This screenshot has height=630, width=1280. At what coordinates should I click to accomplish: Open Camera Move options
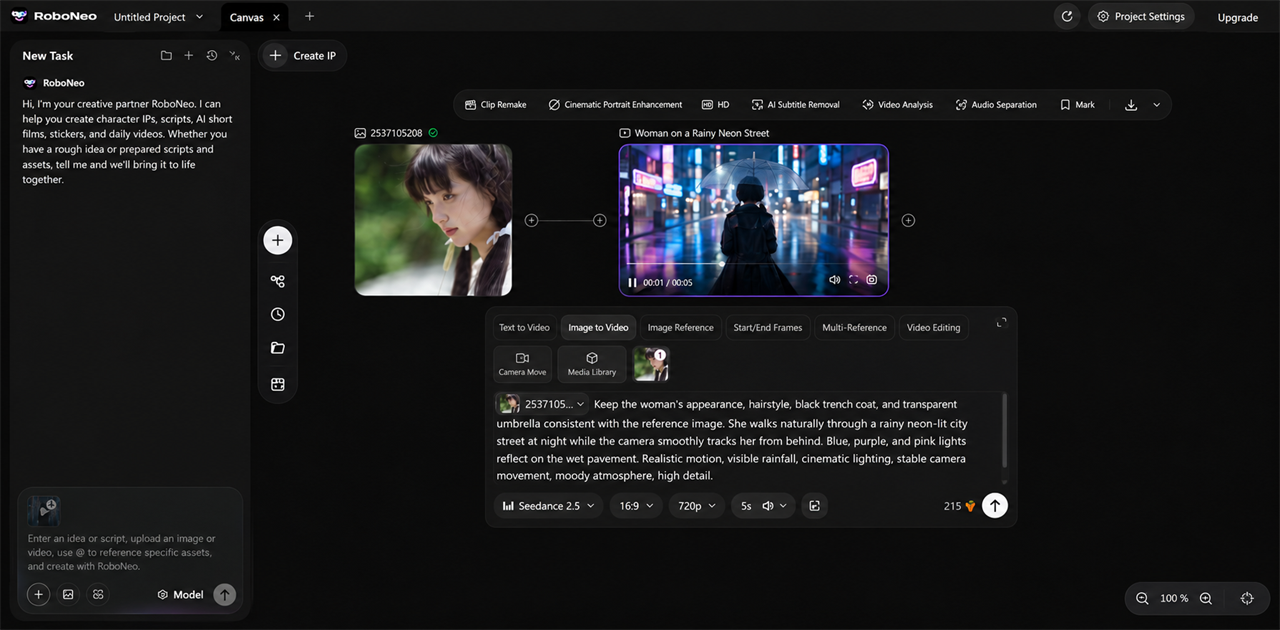pos(522,364)
